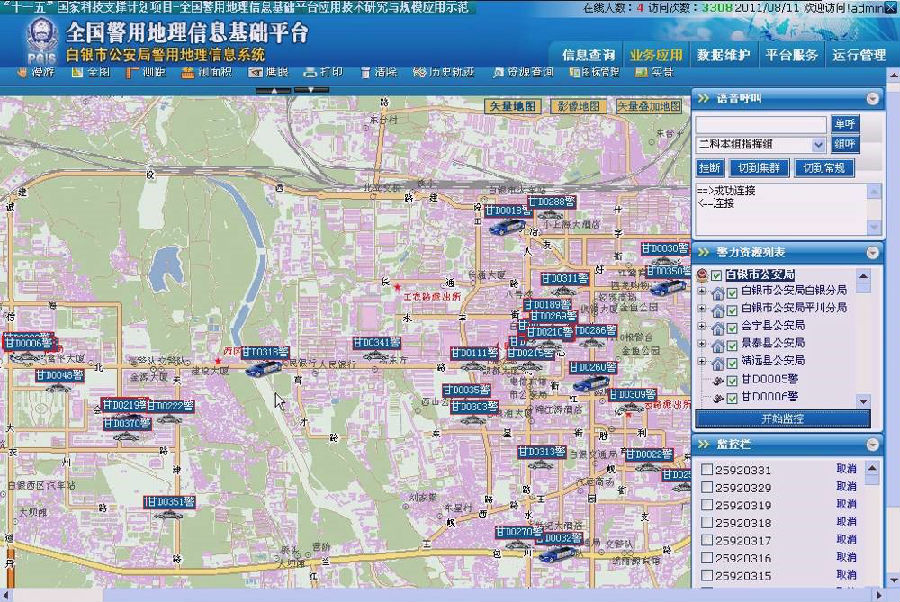Uncheck the 甘D0005警 vehicle checkbox

(x=732, y=380)
